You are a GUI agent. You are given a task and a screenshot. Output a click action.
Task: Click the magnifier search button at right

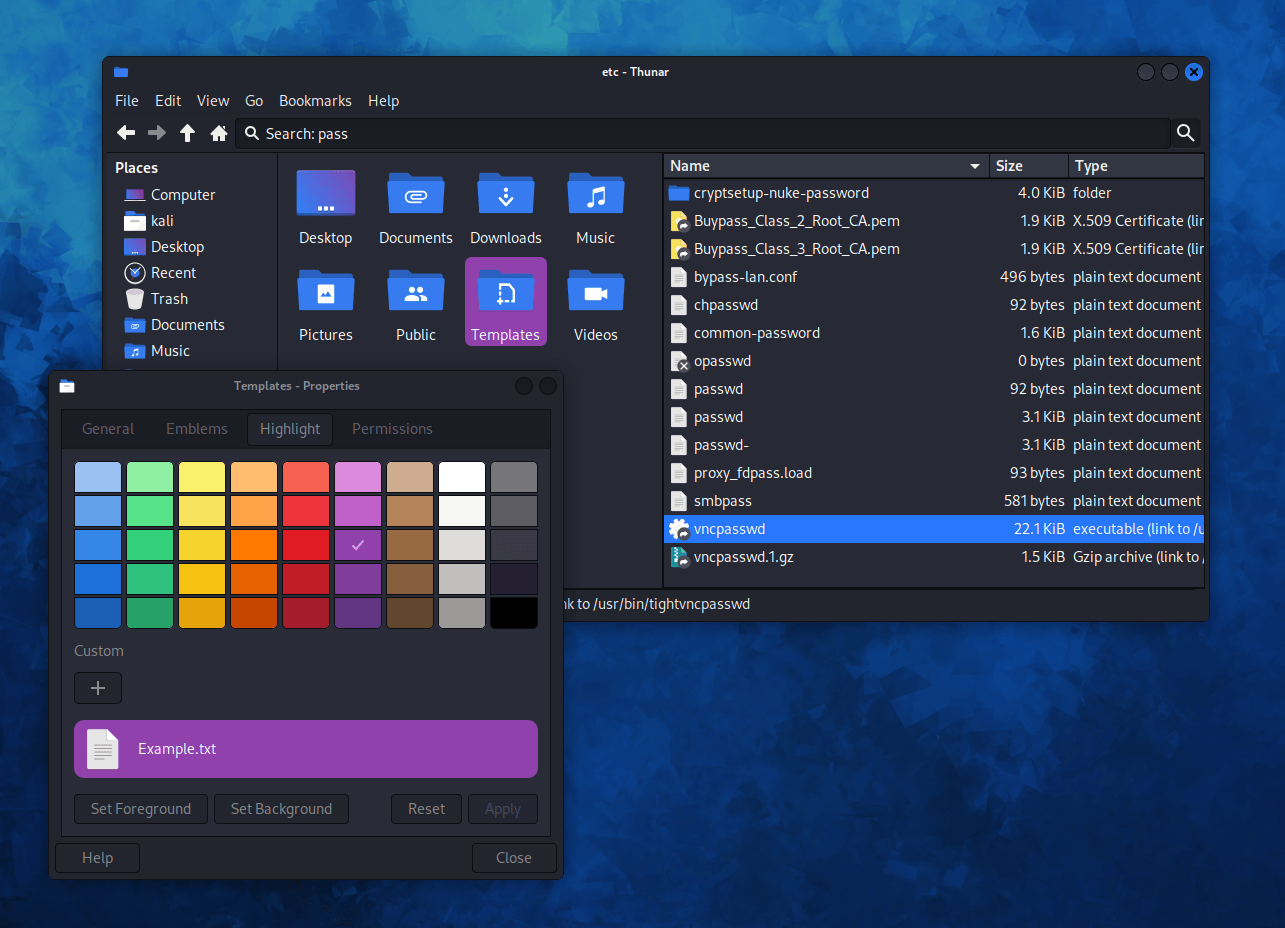[1185, 133]
